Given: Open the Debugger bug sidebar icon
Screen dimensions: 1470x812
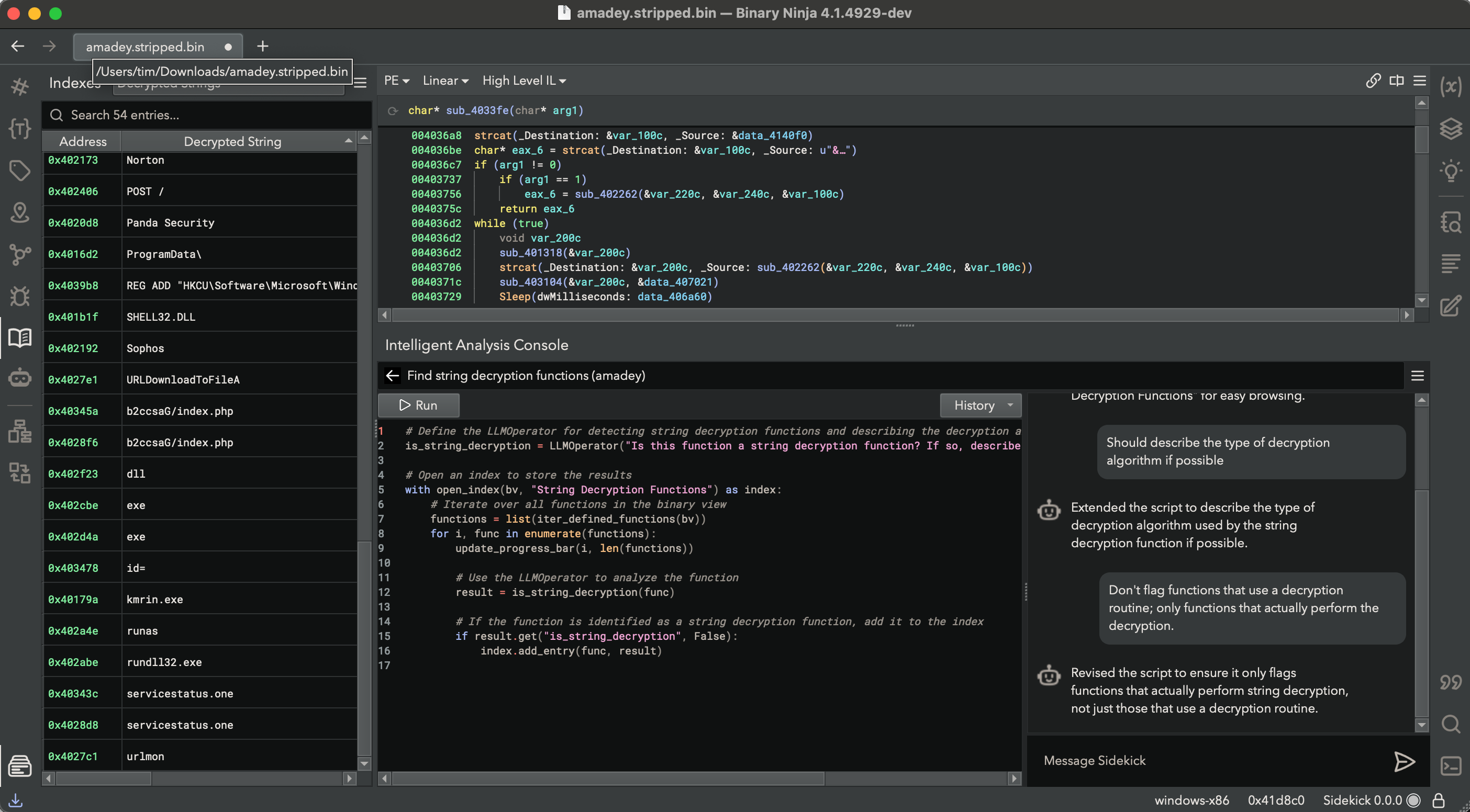Looking at the screenshot, I should (19, 296).
